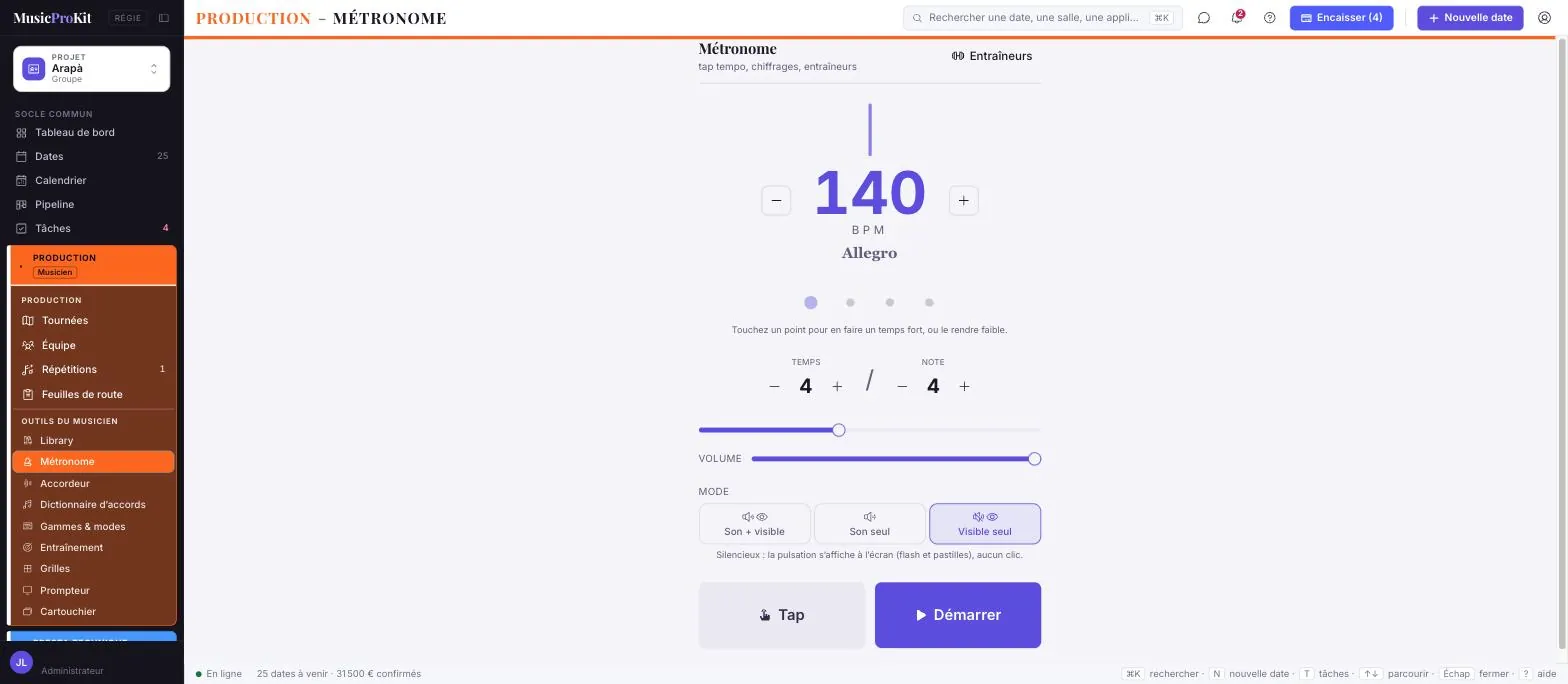Open the Dictionnaire d'accords tool
1568x684 pixels.
click(93, 505)
